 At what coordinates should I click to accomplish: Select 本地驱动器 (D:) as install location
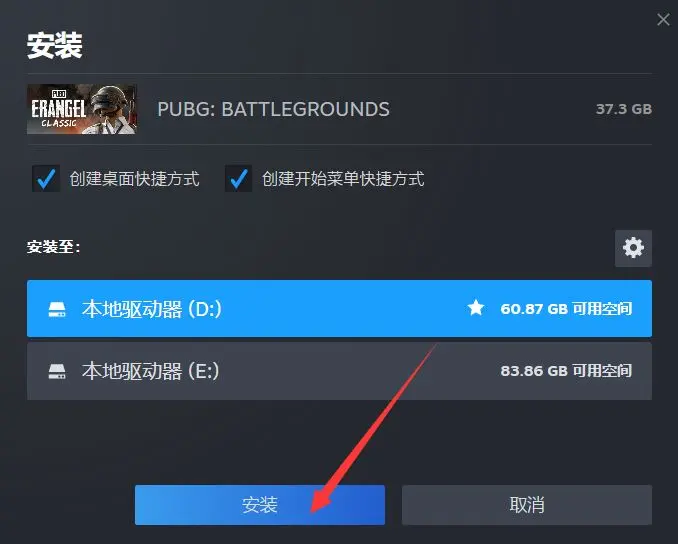pyautogui.click(x=339, y=308)
